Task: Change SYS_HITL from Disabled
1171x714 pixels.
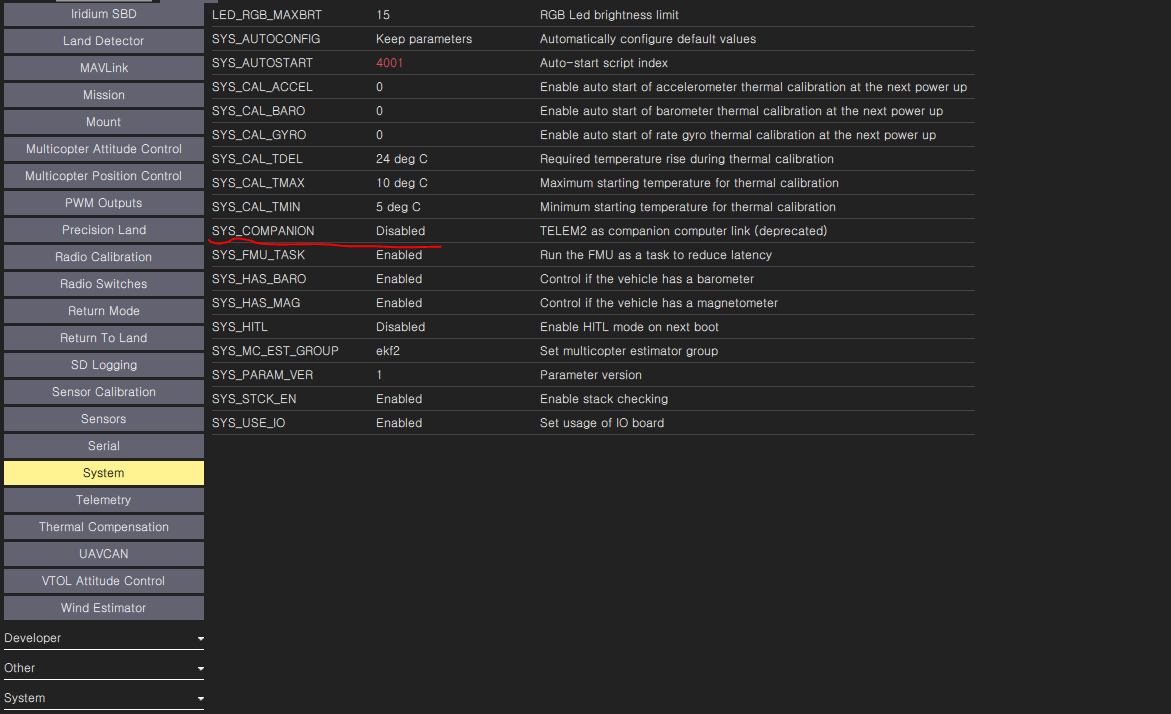Action: click(400, 326)
